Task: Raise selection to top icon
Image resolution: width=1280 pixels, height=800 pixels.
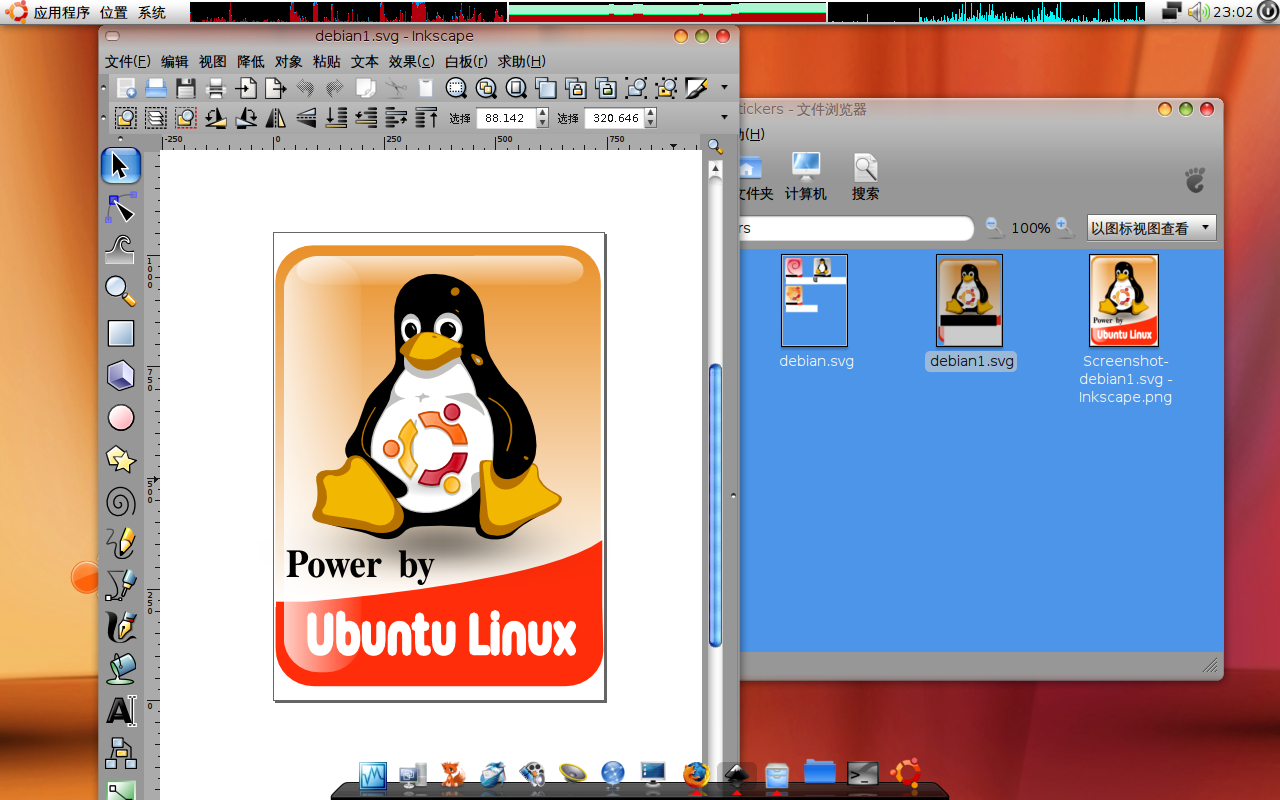Action: coord(426,118)
